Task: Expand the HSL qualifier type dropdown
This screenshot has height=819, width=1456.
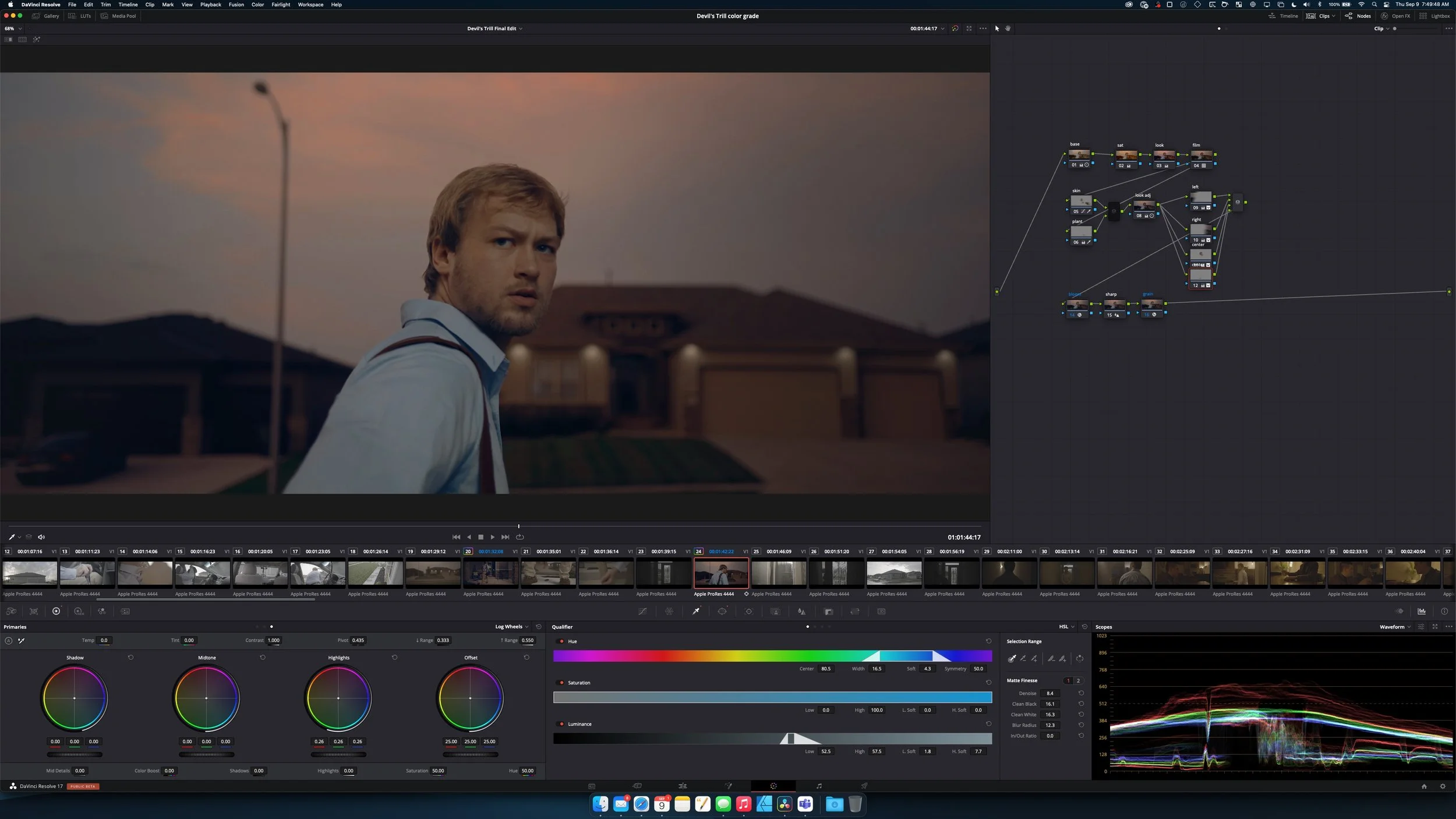Action: point(1066,627)
